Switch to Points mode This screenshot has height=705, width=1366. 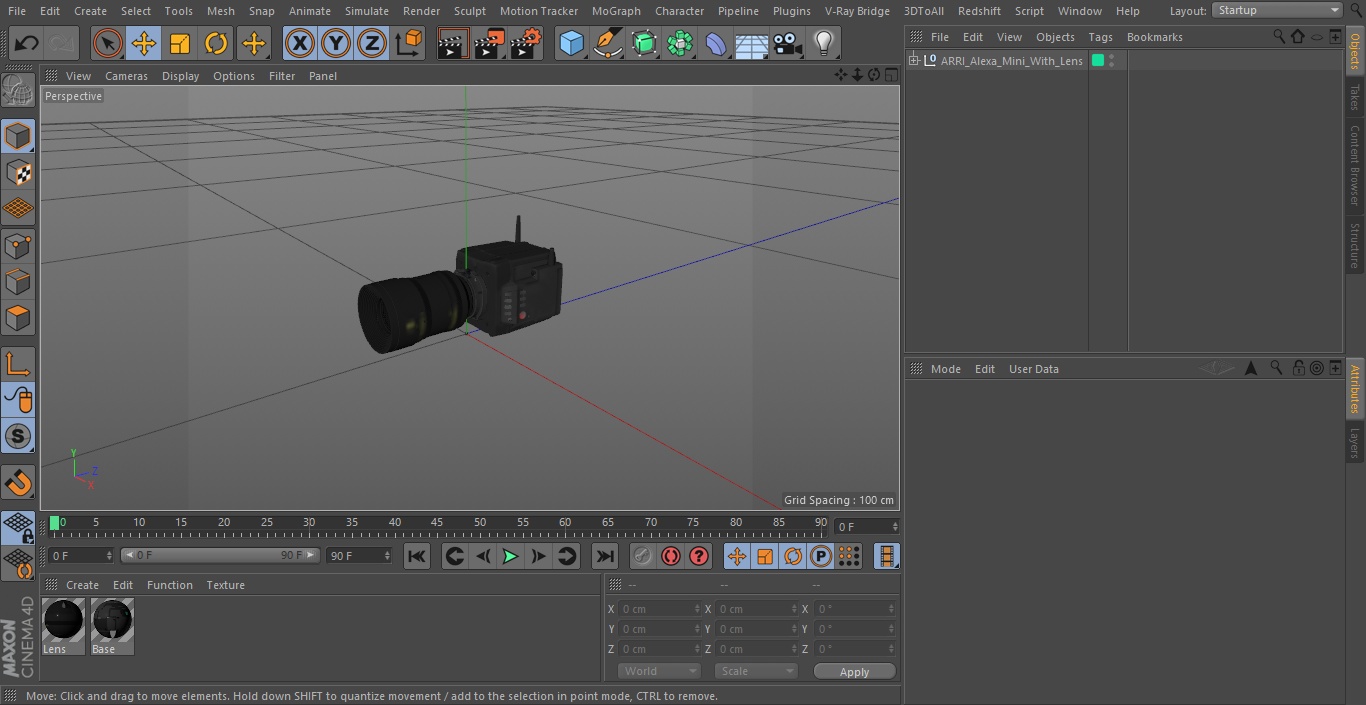18,245
